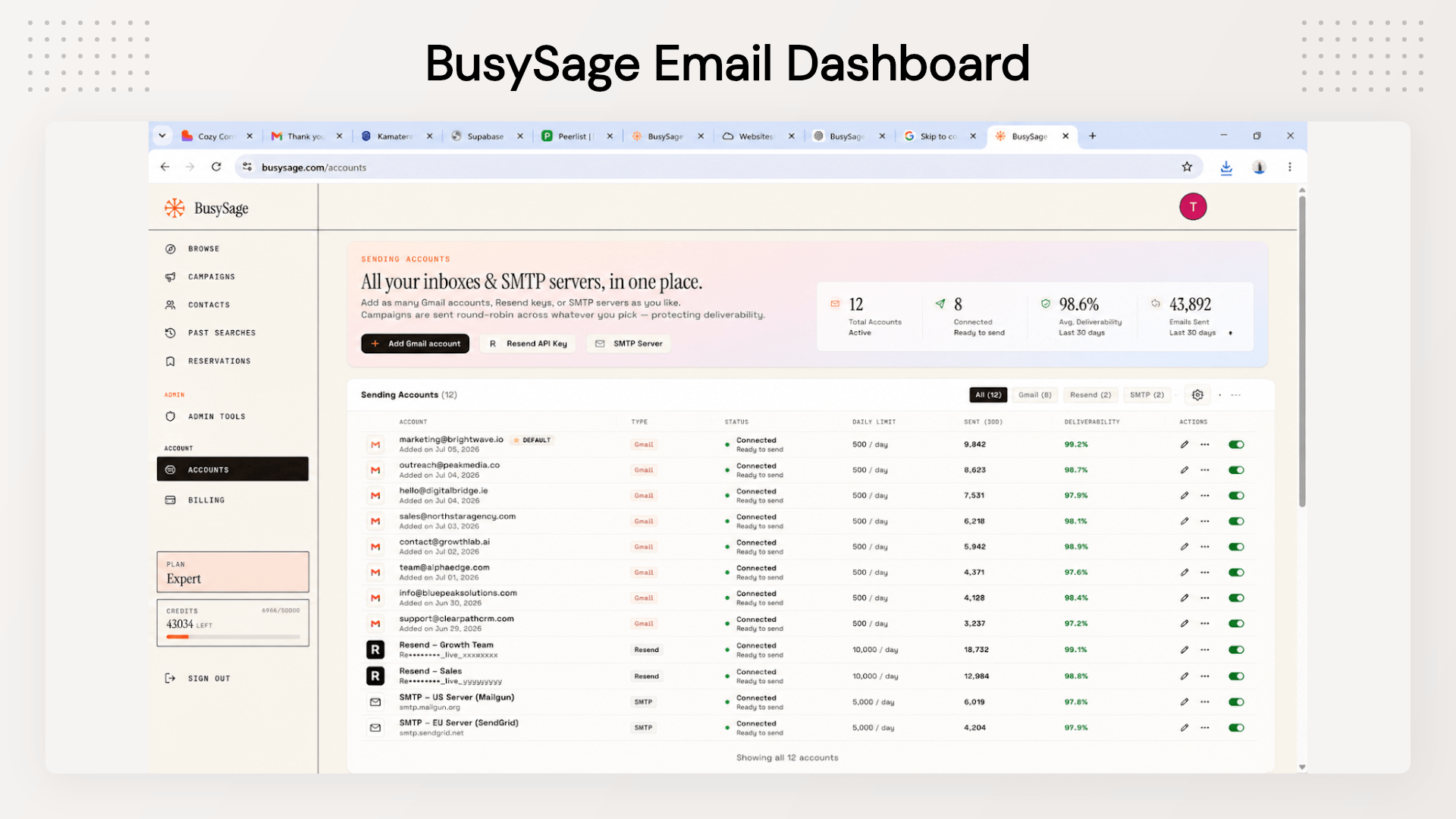Switch to the Supabase browser tab

(x=486, y=136)
